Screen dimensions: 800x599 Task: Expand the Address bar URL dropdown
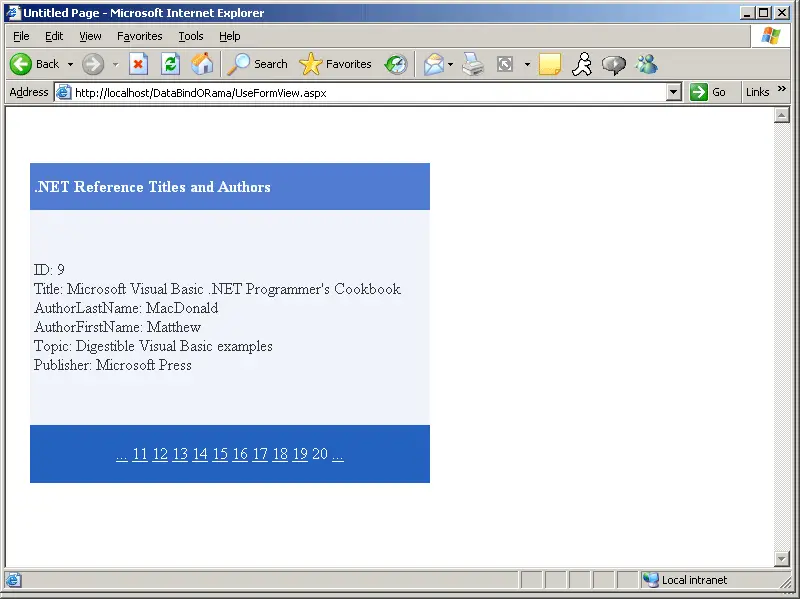(x=673, y=92)
